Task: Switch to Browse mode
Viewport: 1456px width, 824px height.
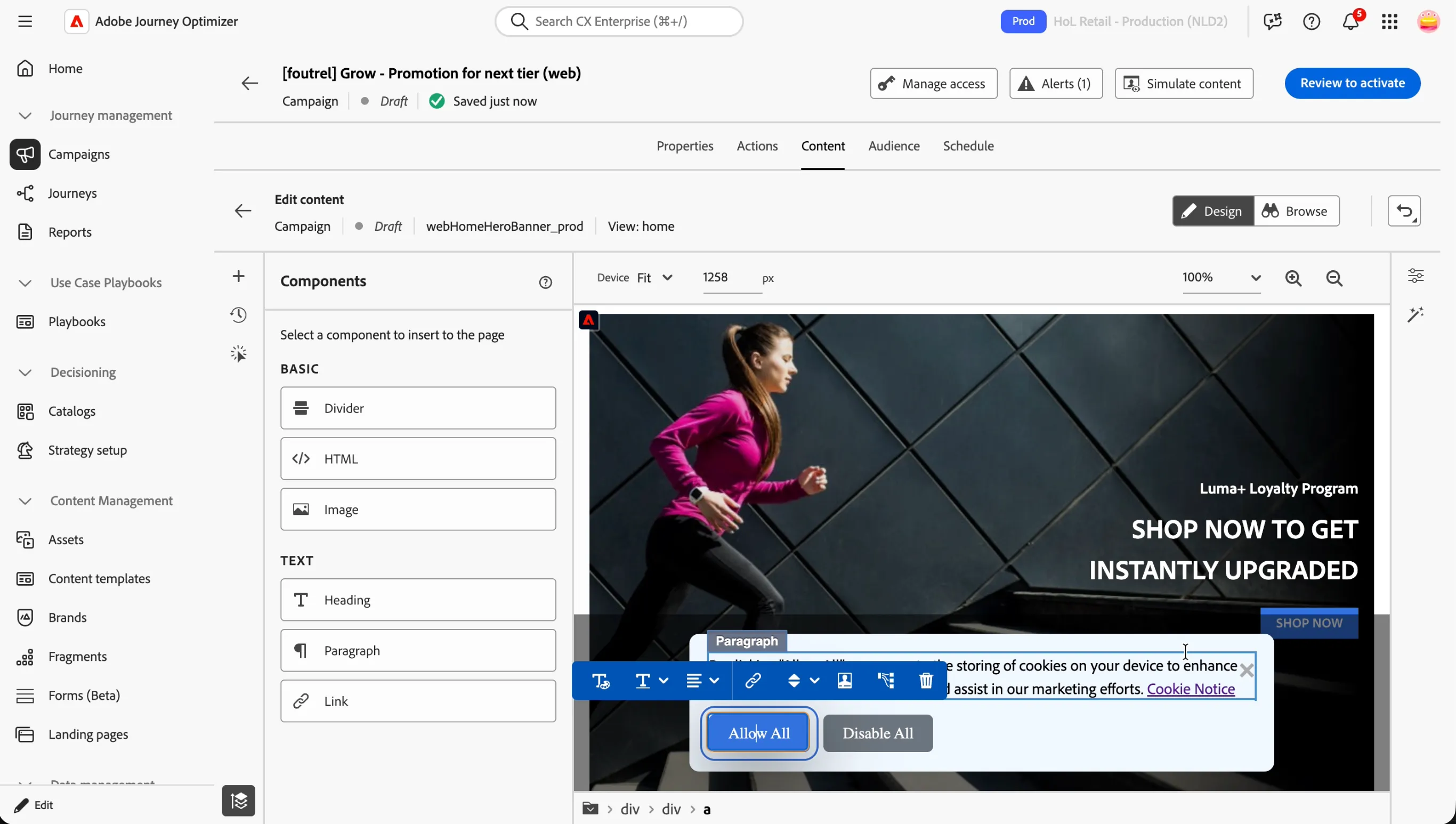Action: click(1297, 211)
